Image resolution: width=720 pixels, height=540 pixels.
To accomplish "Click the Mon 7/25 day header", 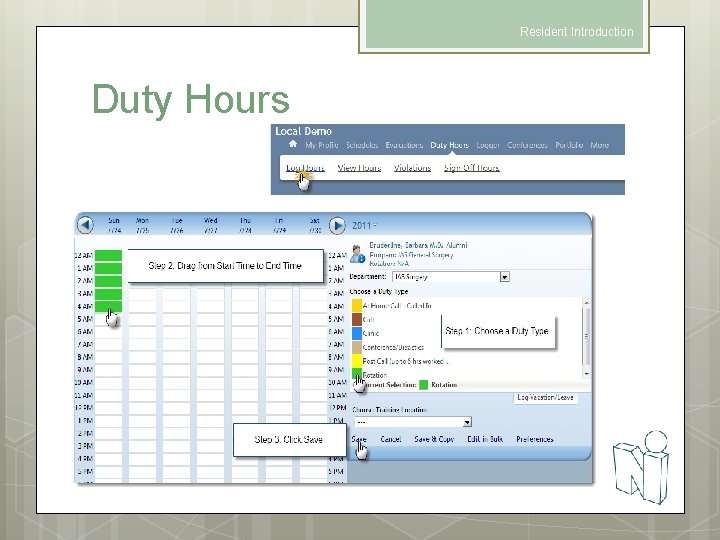I will [142, 225].
